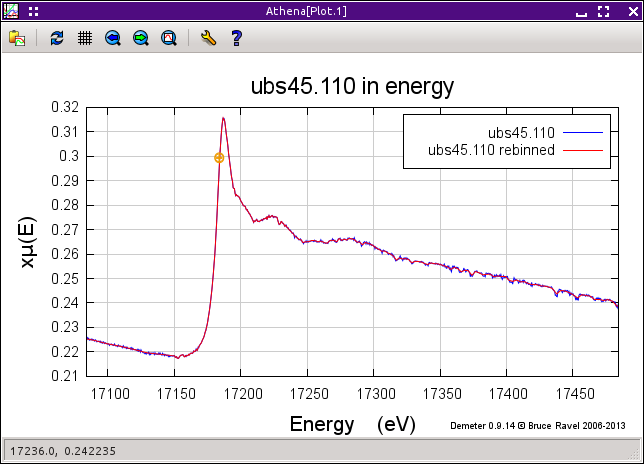This screenshot has width=644, height=464.
Task: Minimize the Athena plot window
Action: click(581, 12)
